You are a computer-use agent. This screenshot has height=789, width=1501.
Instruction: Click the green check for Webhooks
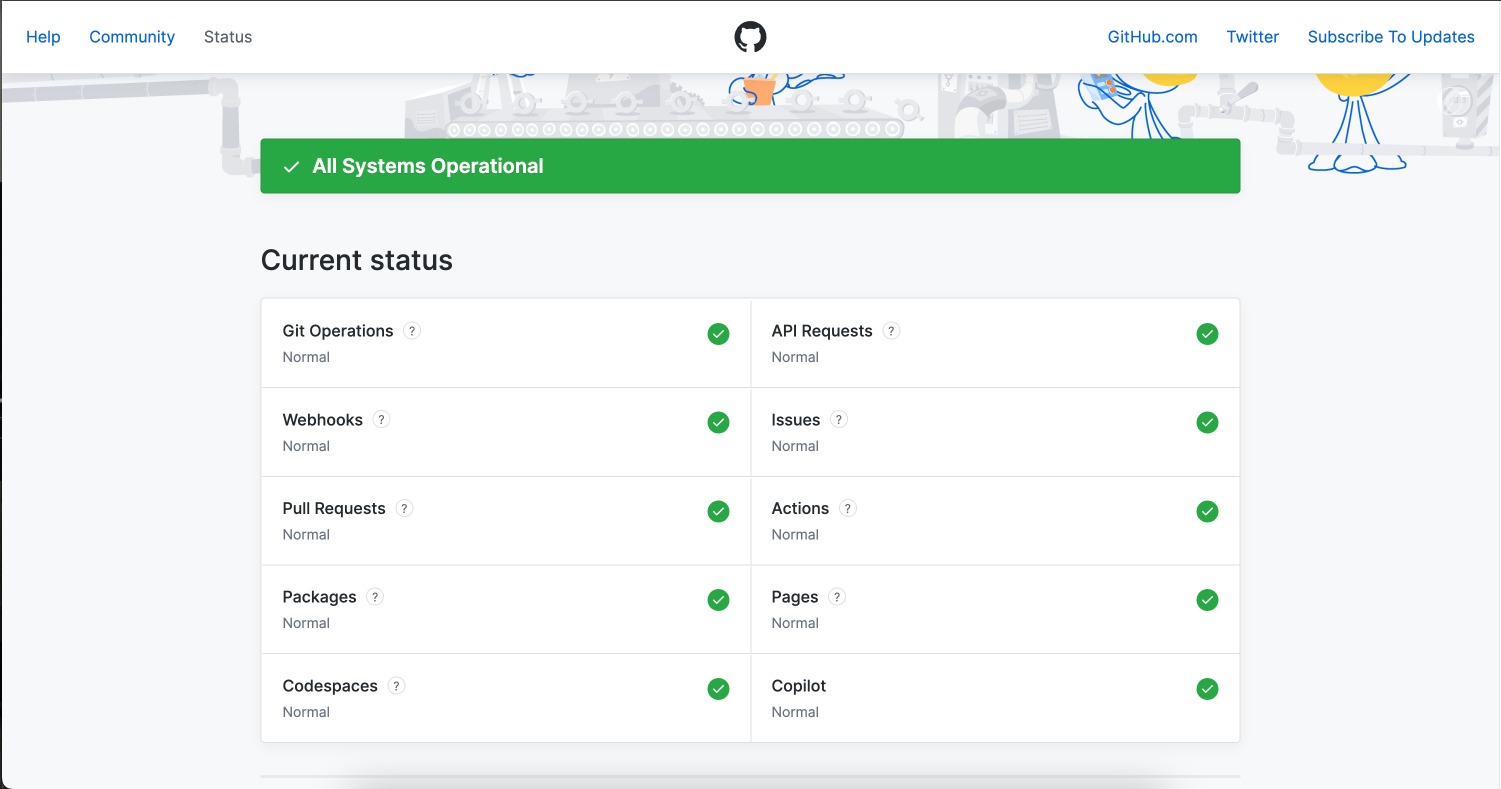click(x=718, y=423)
